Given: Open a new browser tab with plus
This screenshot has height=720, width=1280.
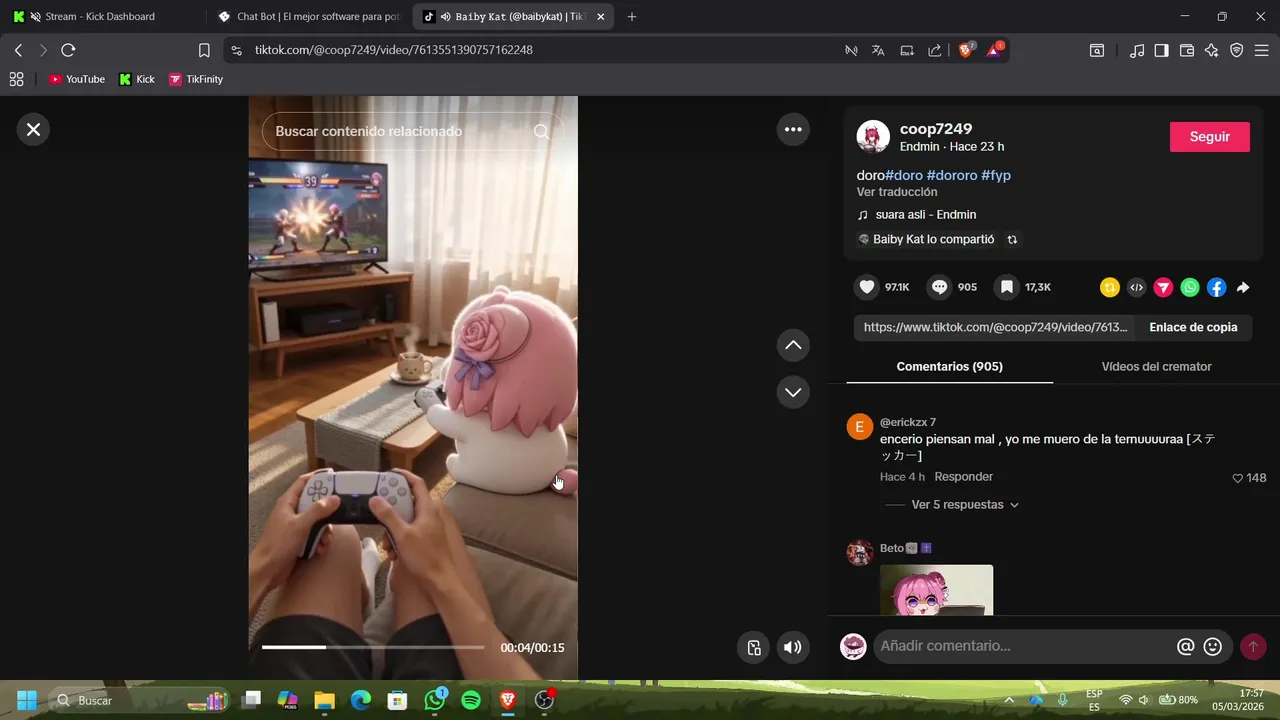Looking at the screenshot, I should 632,17.
